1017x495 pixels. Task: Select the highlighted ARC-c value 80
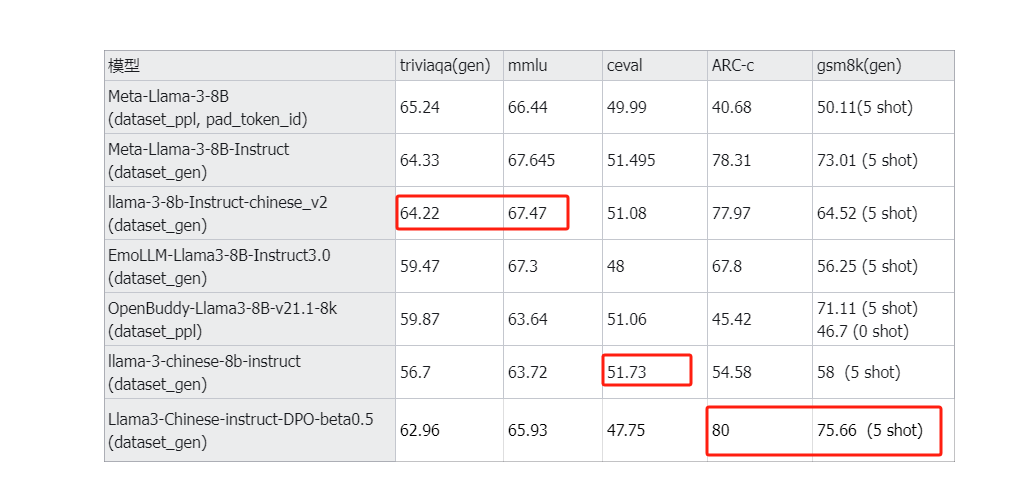721,430
